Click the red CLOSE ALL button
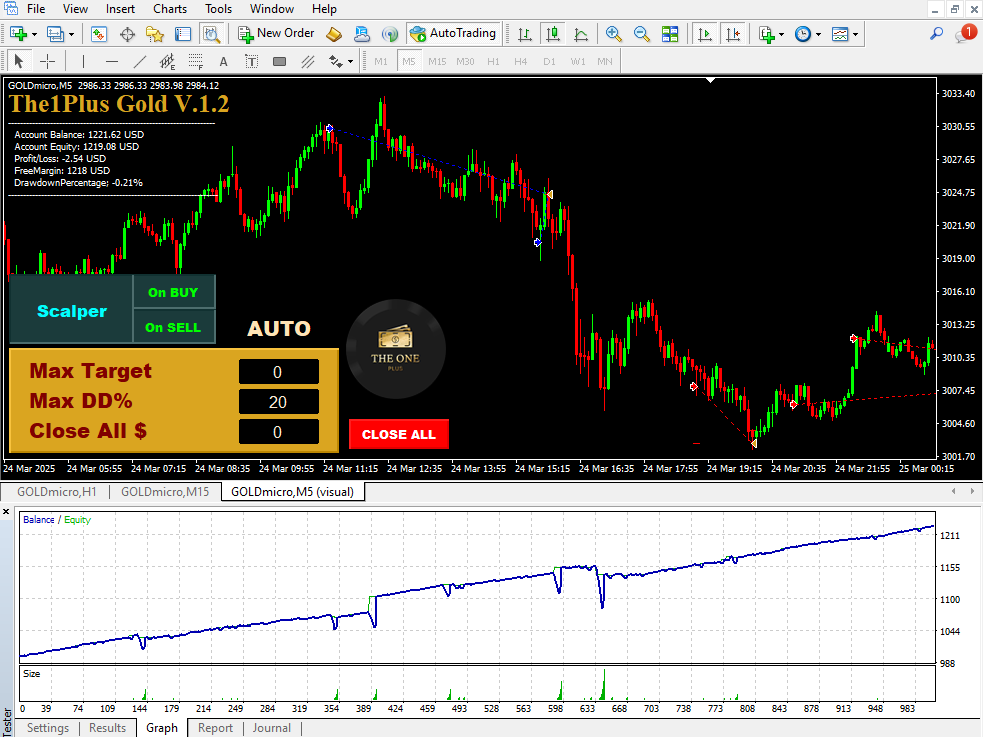This screenshot has width=983, height=737. (x=399, y=434)
